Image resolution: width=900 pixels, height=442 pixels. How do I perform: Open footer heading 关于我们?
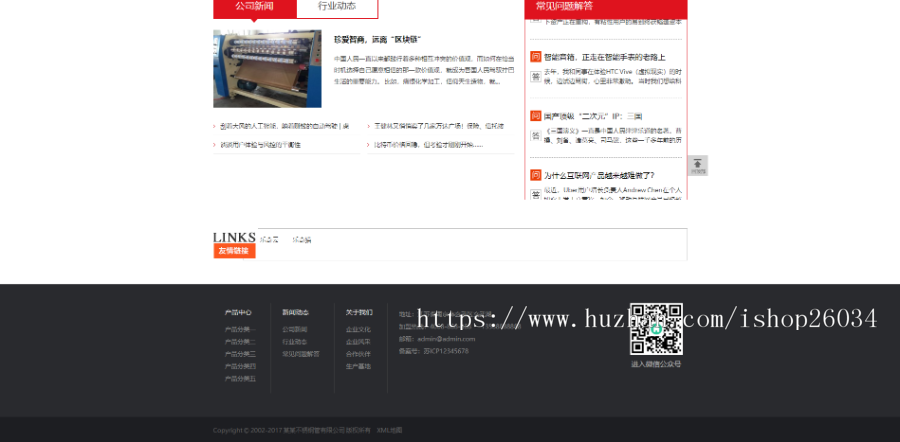(359, 313)
